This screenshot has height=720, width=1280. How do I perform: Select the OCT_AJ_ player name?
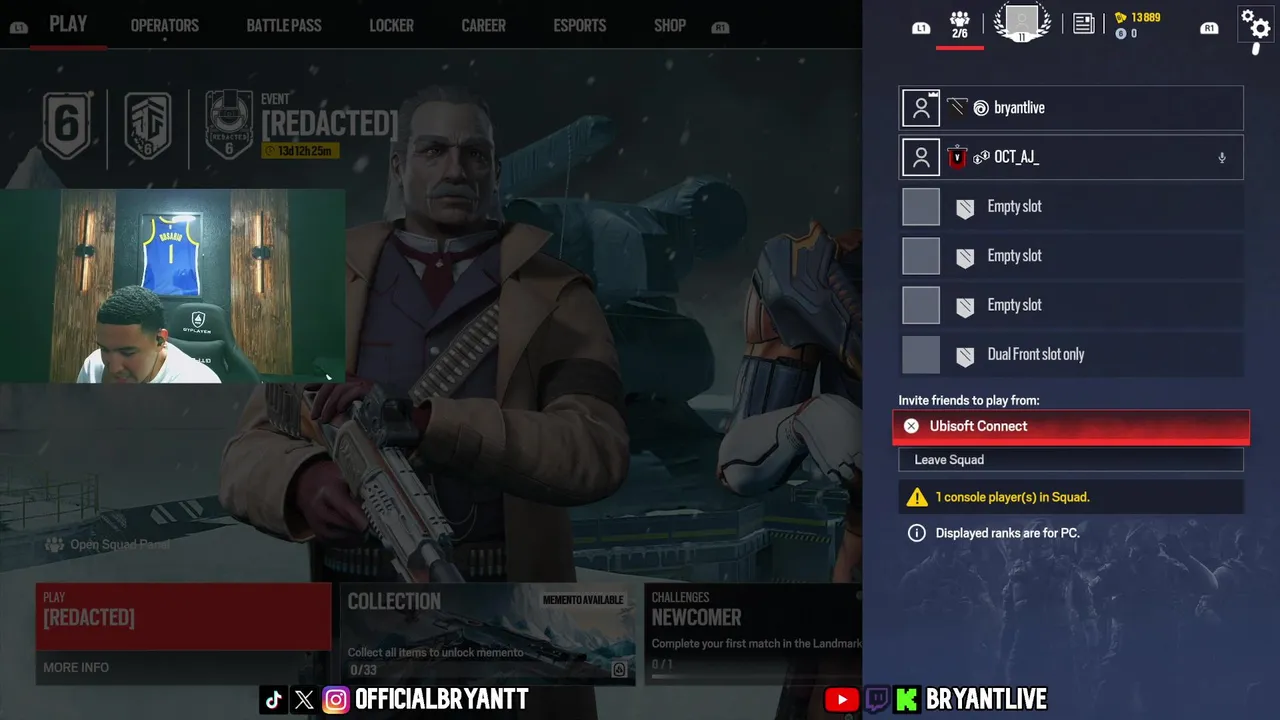pos(1017,157)
